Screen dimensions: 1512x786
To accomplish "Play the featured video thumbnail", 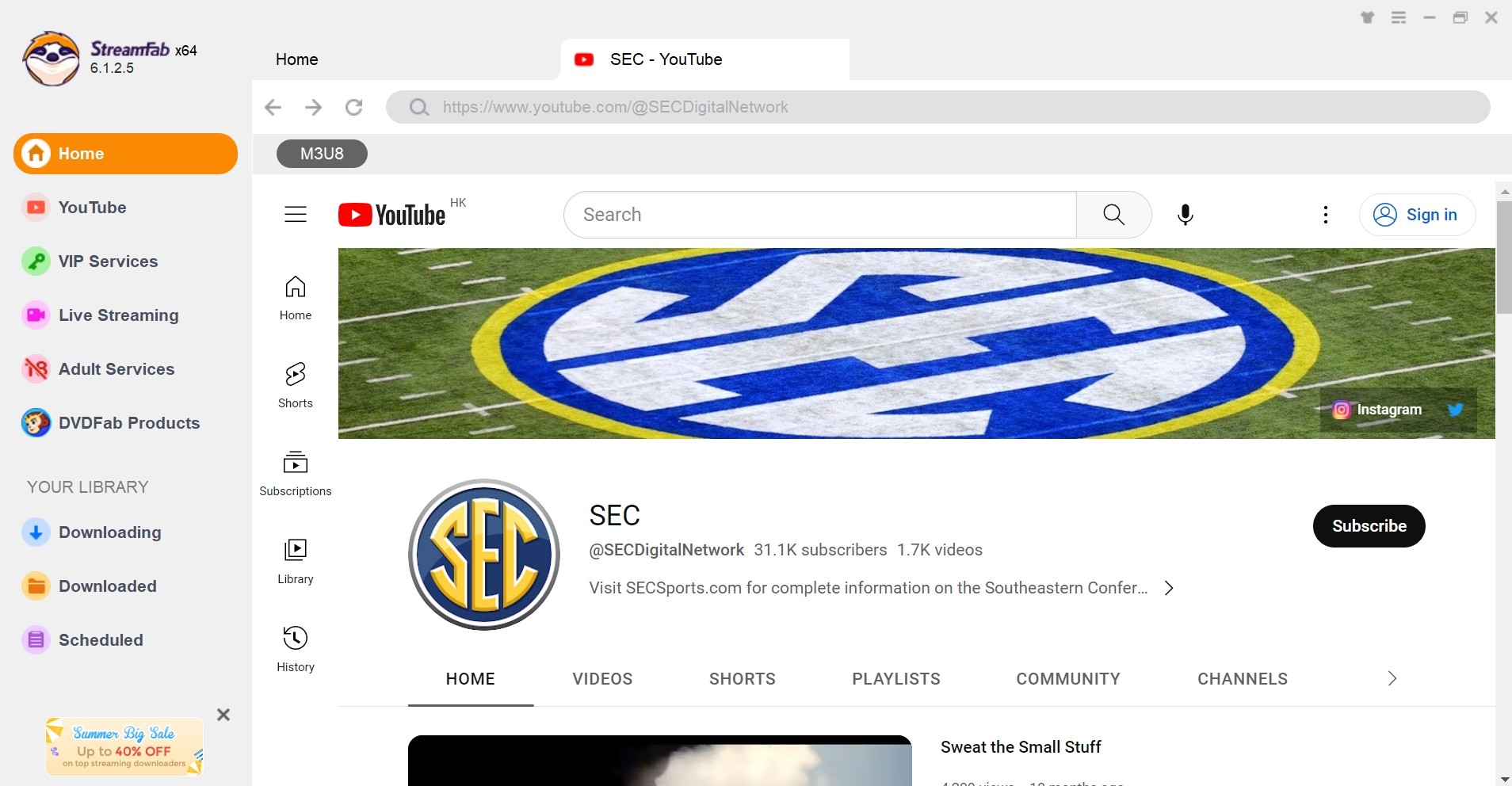I will 659,761.
